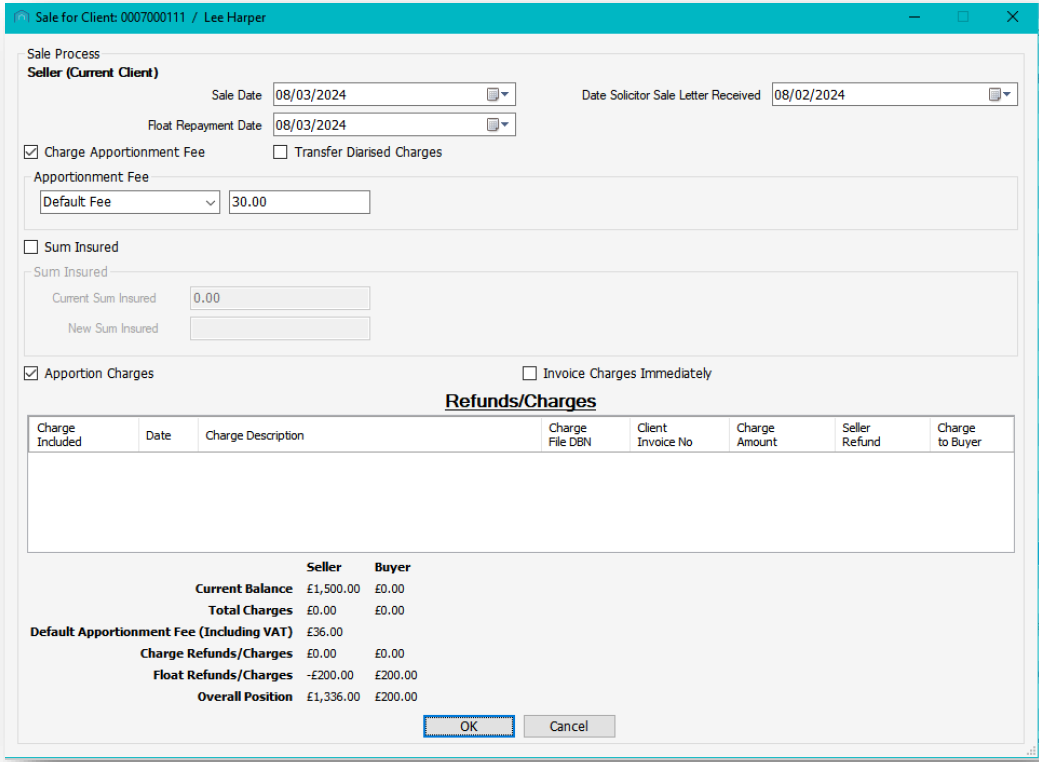
Task: Uncheck Charge Apportionment Fee checkbox
Action: 32,152
